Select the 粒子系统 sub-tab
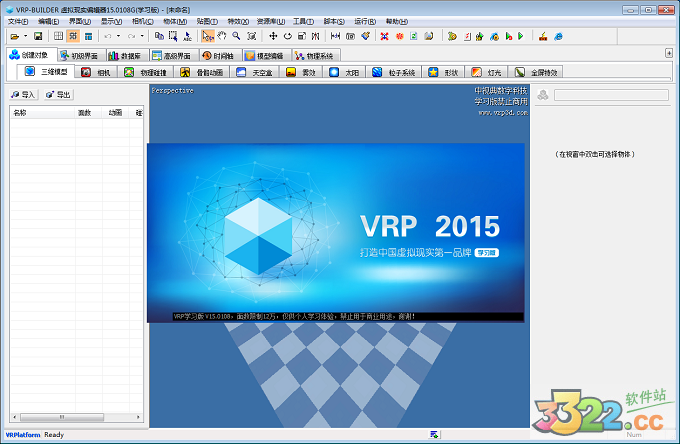 click(x=394, y=72)
